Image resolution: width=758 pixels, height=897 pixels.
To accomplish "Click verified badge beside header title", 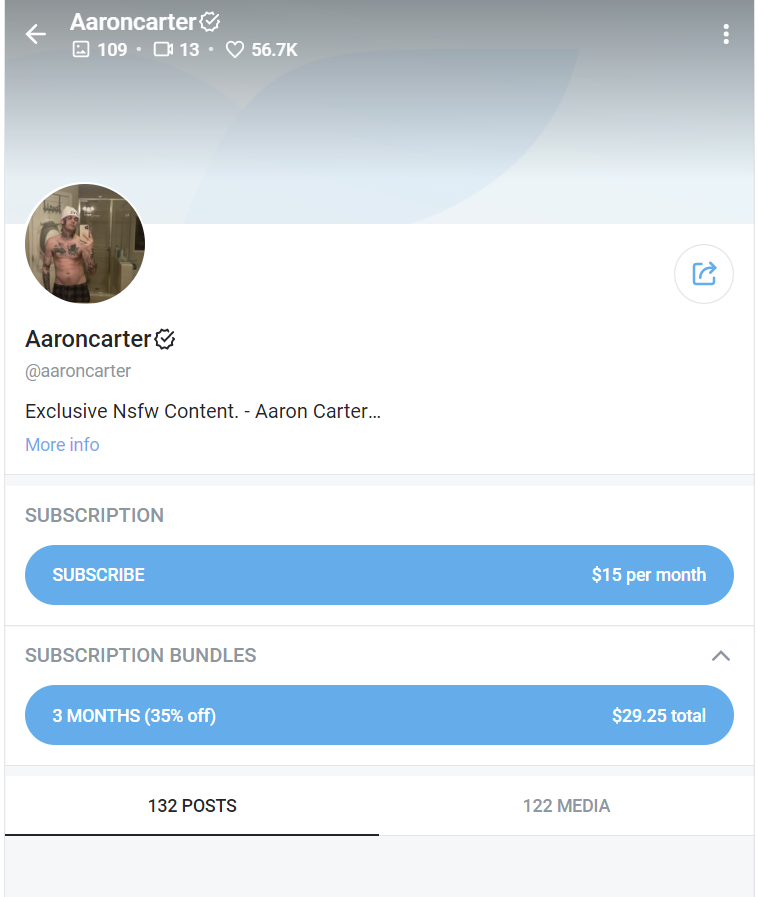I will point(210,21).
